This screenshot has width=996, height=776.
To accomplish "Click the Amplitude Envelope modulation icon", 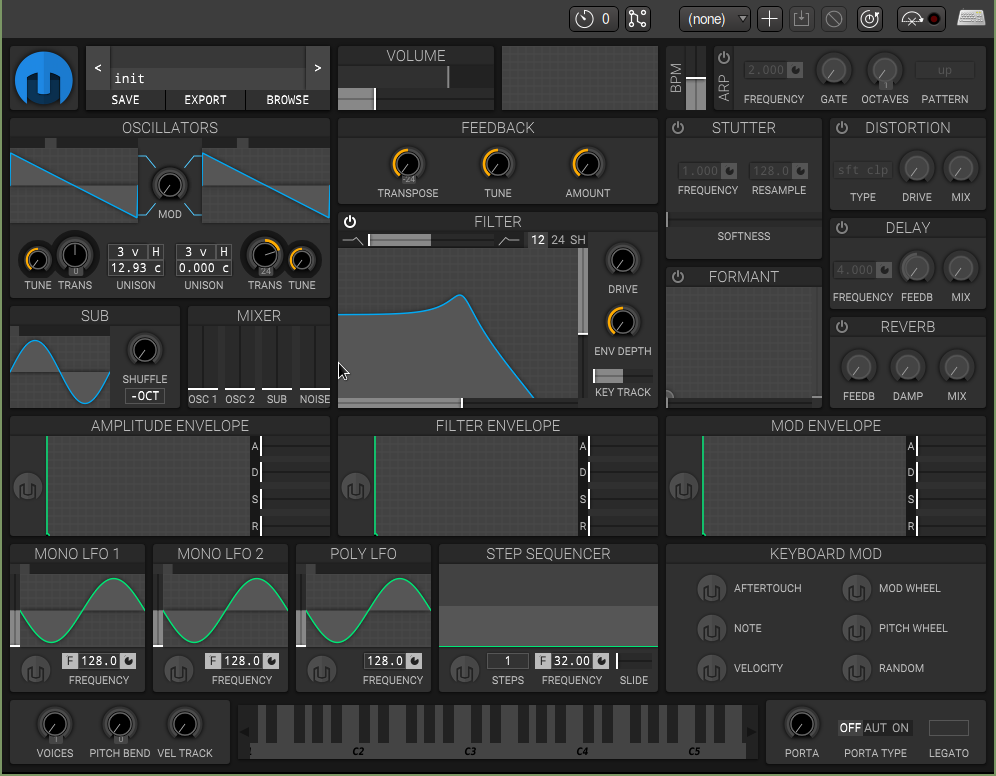I will (x=27, y=488).
